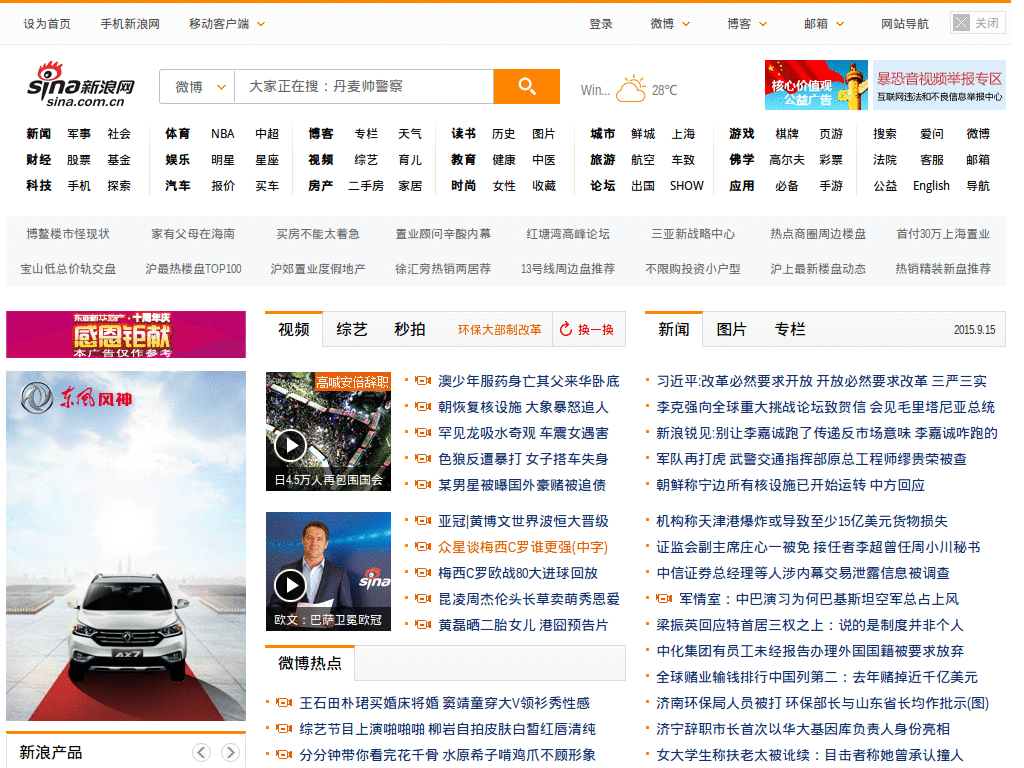The image size is (1024, 768).
Task: Open 梁振英回应特首 news headline
Action: 810,625
